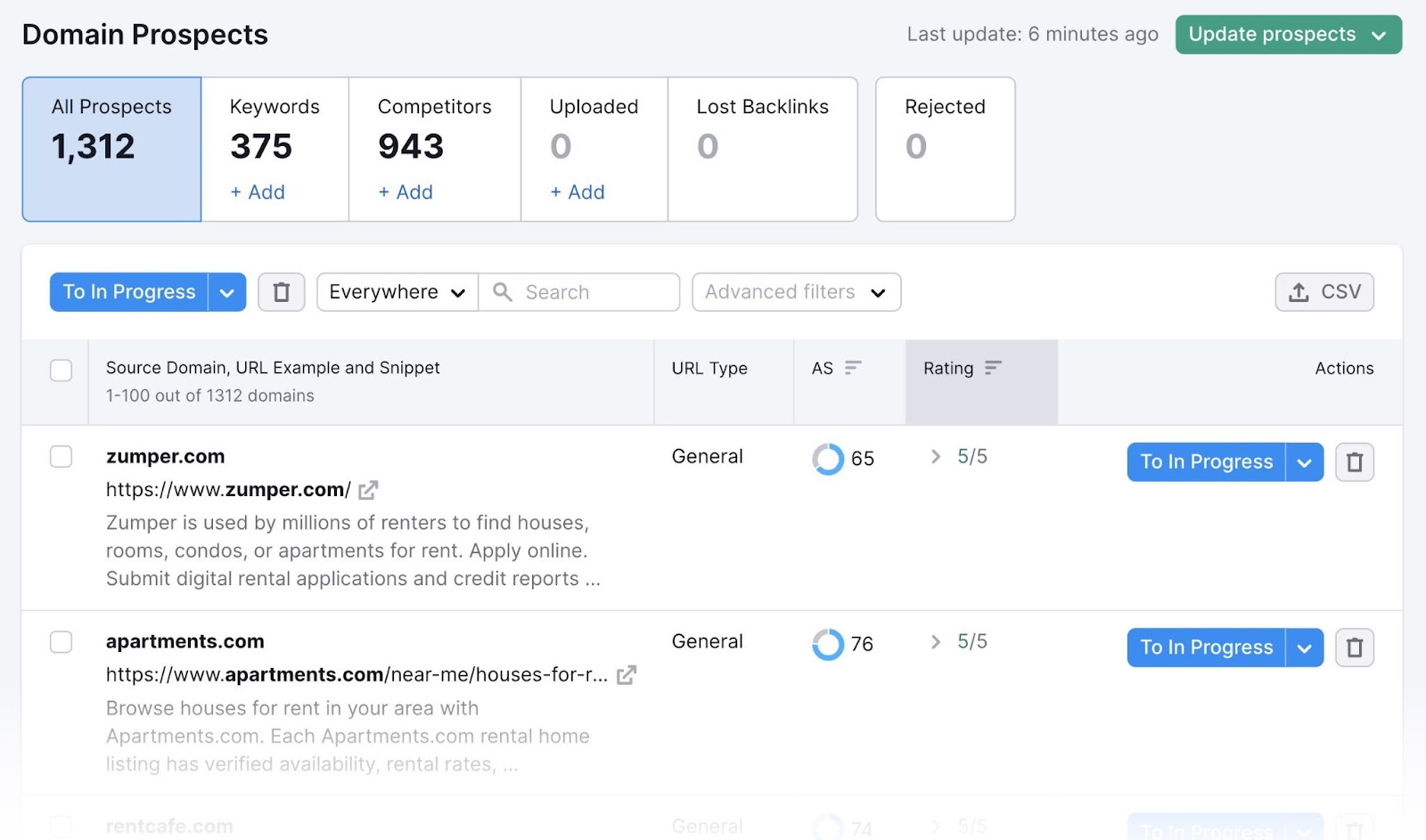Image resolution: width=1426 pixels, height=840 pixels.
Task: Select the apartments.com row checkbox
Action: (61, 642)
